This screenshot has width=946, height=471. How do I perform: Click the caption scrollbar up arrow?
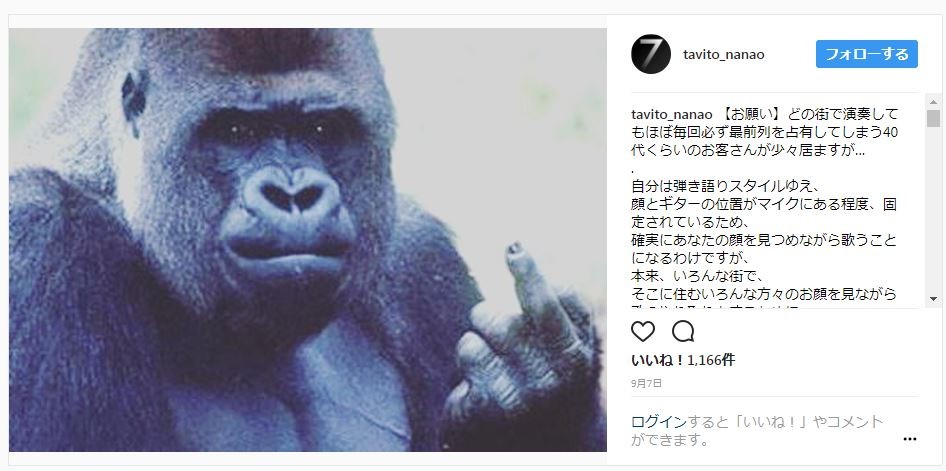[x=933, y=101]
